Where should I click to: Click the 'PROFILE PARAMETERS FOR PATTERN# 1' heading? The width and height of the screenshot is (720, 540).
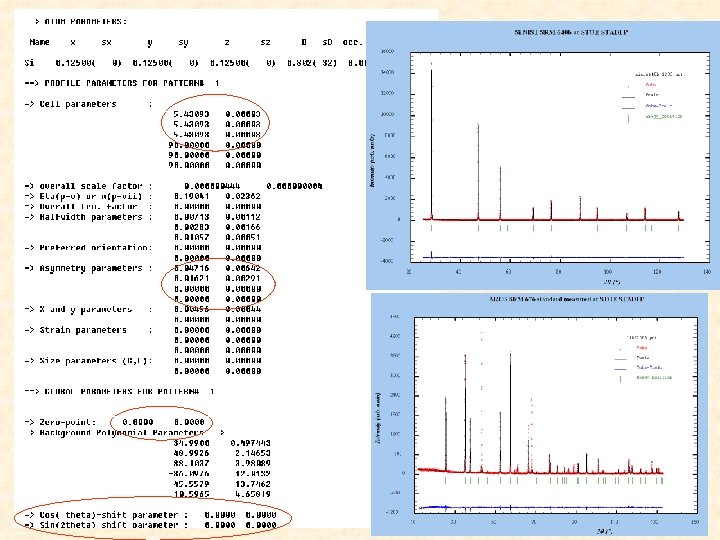coord(122,83)
